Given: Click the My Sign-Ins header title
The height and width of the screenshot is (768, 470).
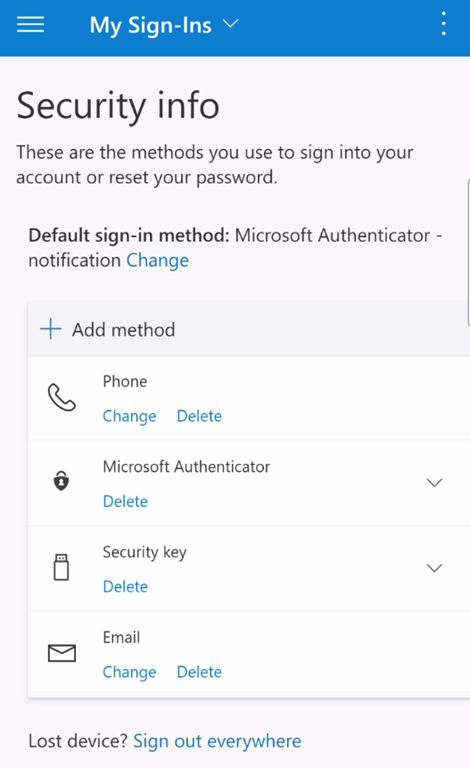Looking at the screenshot, I should tap(151, 25).
